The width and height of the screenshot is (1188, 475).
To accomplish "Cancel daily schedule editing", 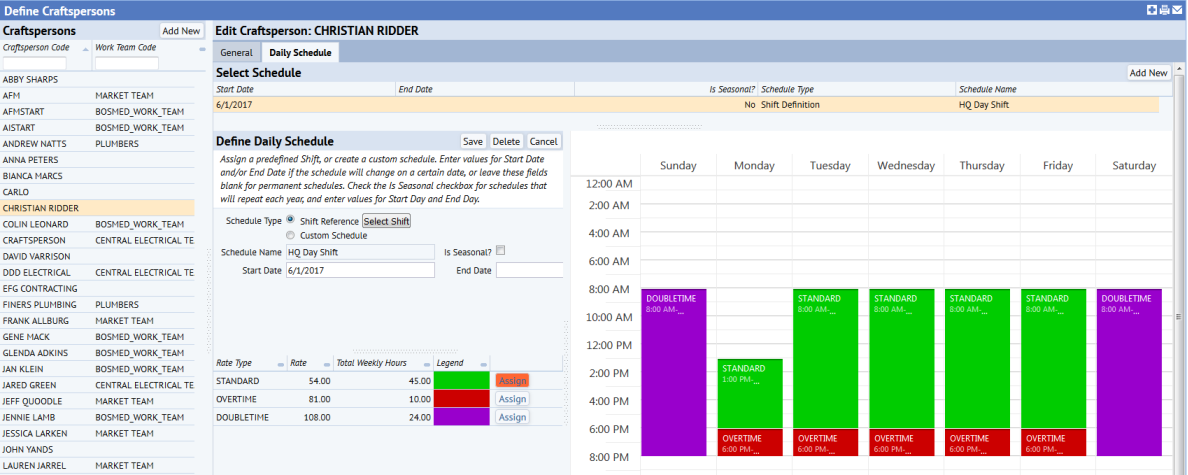I will tap(543, 142).
